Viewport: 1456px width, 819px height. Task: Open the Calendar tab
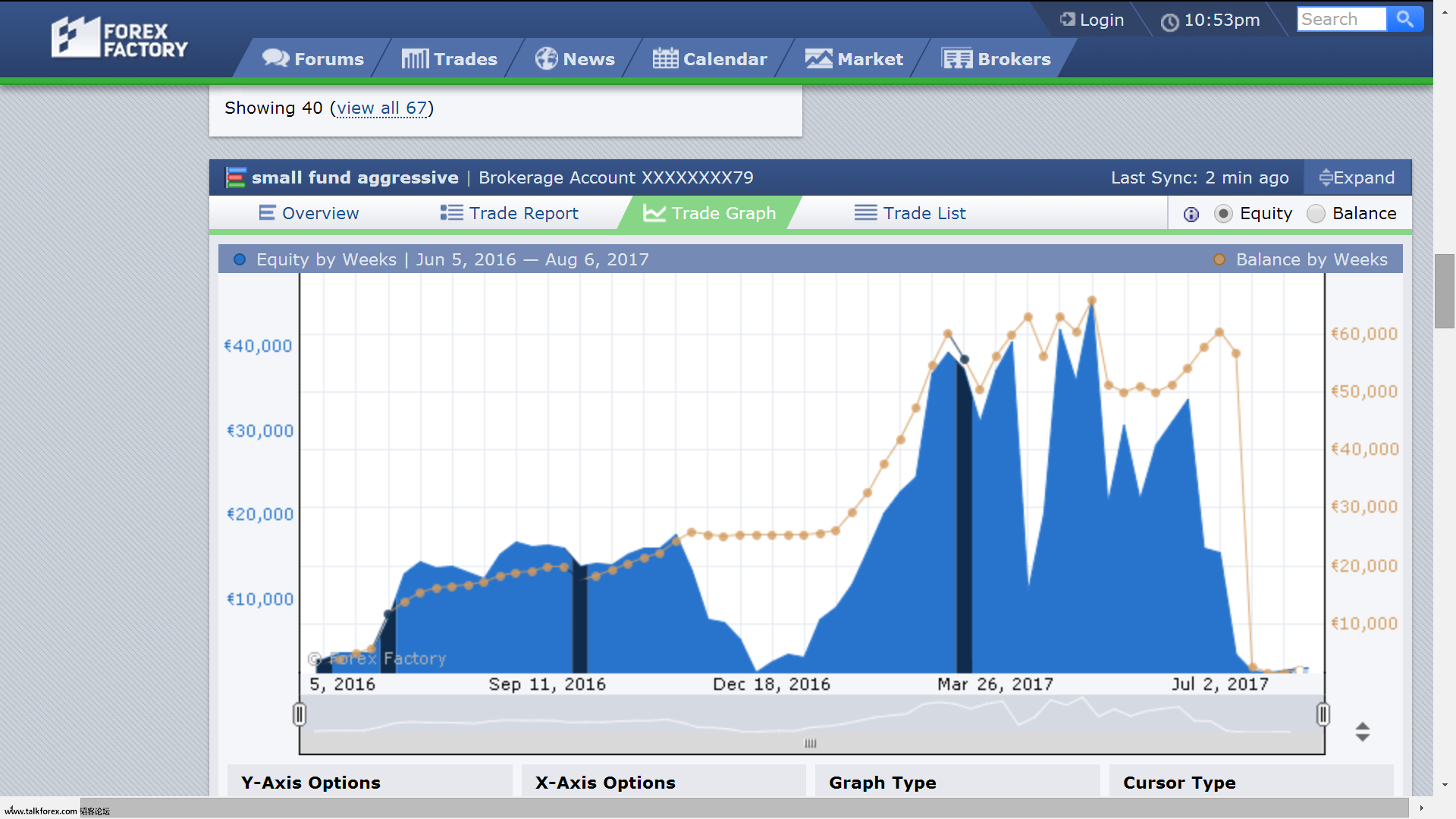click(x=710, y=58)
